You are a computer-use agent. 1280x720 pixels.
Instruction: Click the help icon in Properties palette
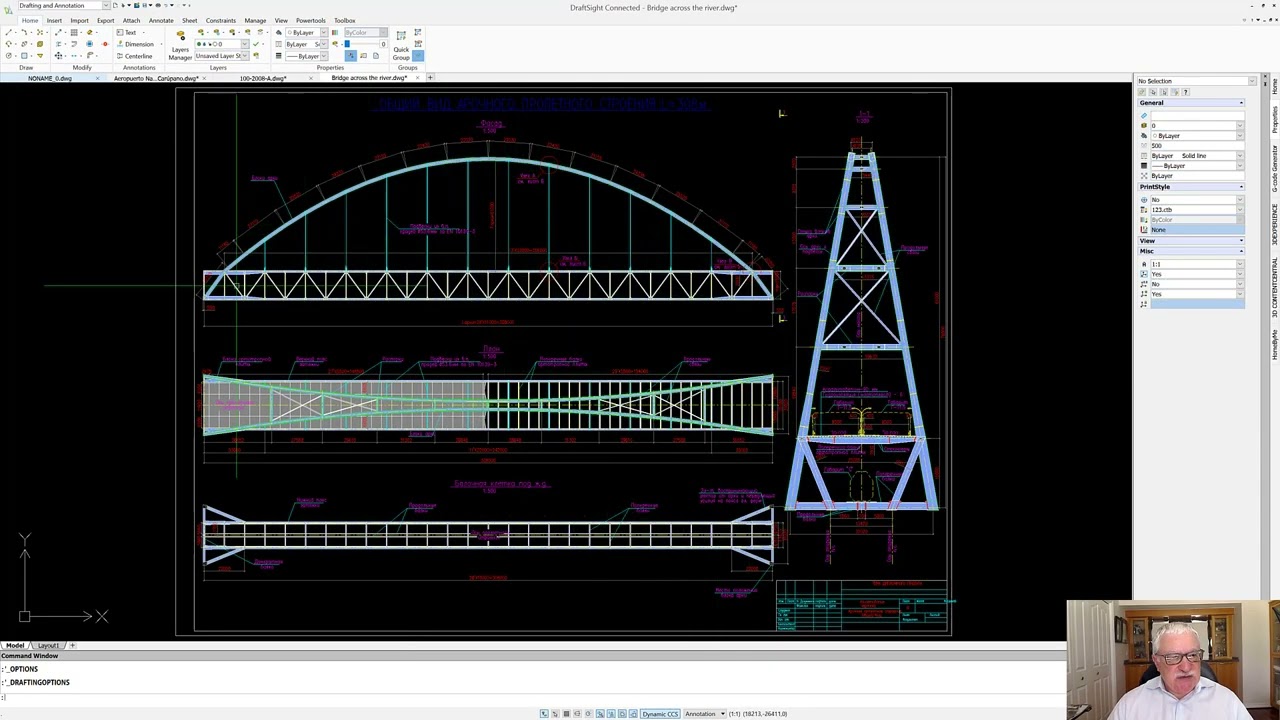pos(1186,92)
